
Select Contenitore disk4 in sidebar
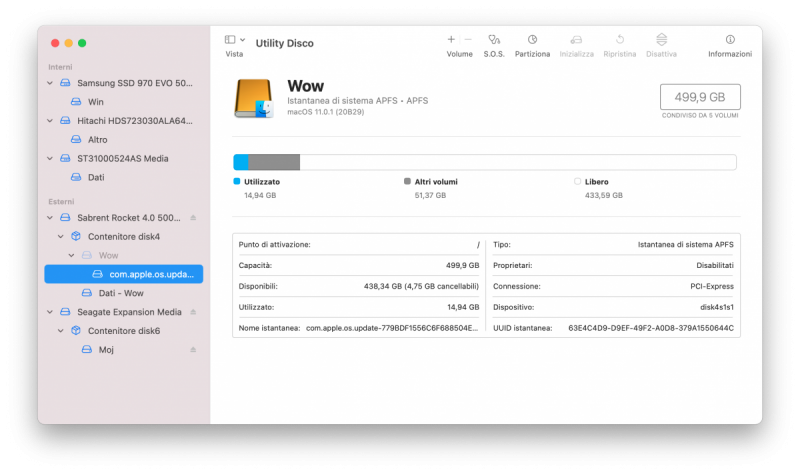[x=123, y=236]
